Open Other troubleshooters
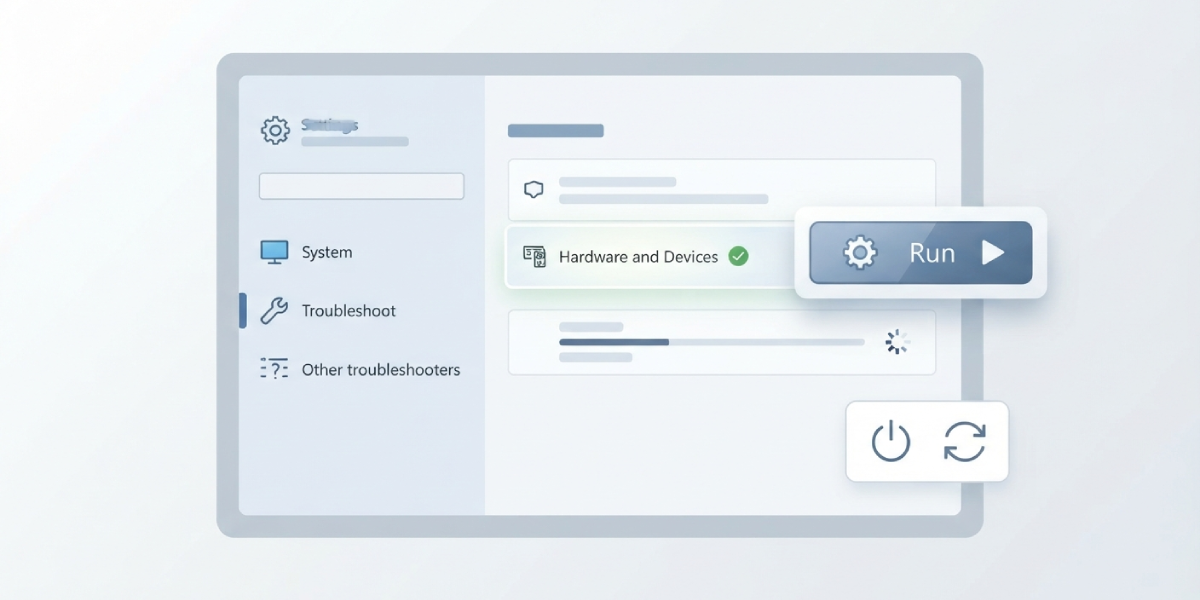 [x=381, y=370]
